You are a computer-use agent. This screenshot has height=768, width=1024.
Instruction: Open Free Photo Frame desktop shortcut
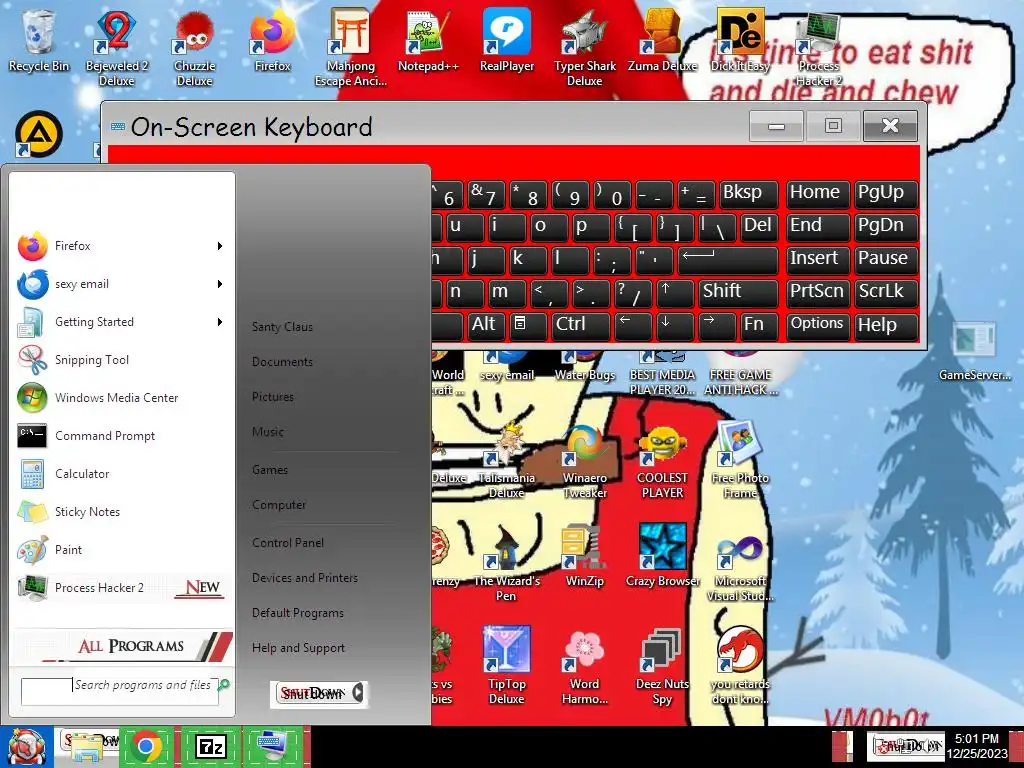(740, 461)
